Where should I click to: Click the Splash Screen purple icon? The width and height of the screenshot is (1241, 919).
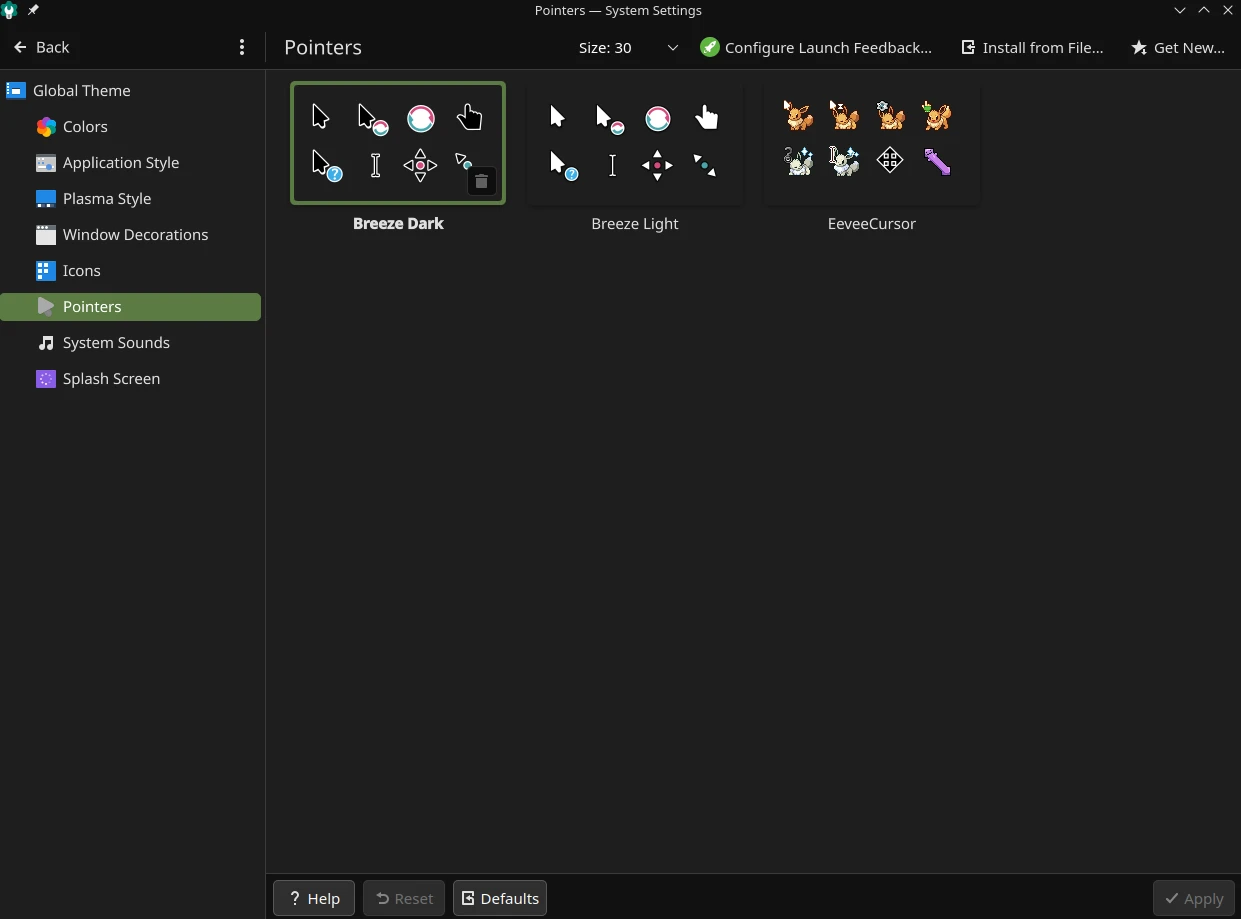46,379
